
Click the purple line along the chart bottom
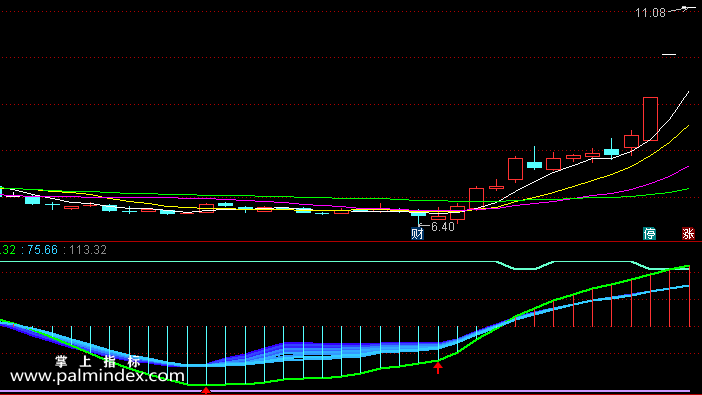tap(351, 391)
